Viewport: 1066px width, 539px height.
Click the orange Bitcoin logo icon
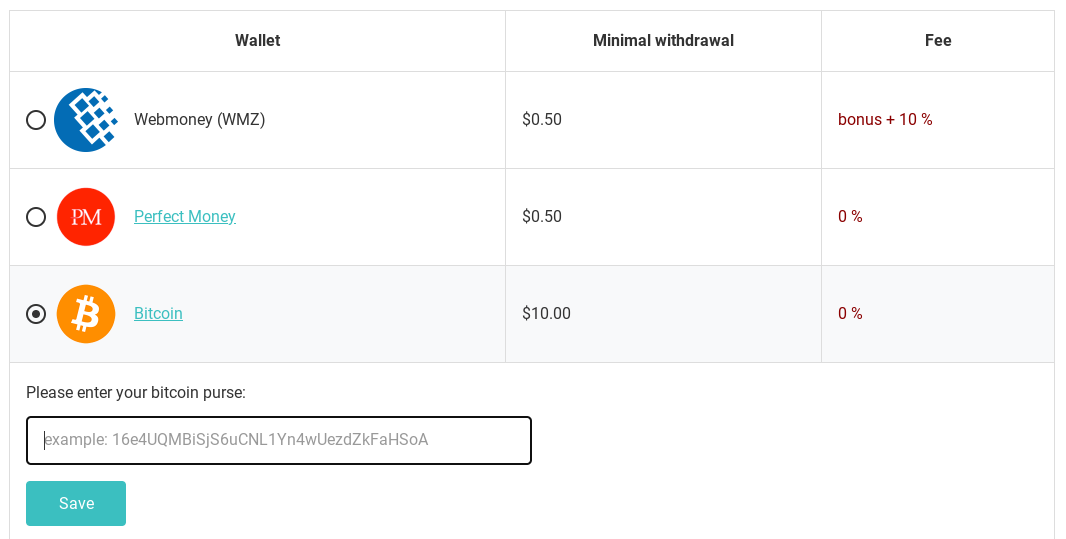(86, 314)
